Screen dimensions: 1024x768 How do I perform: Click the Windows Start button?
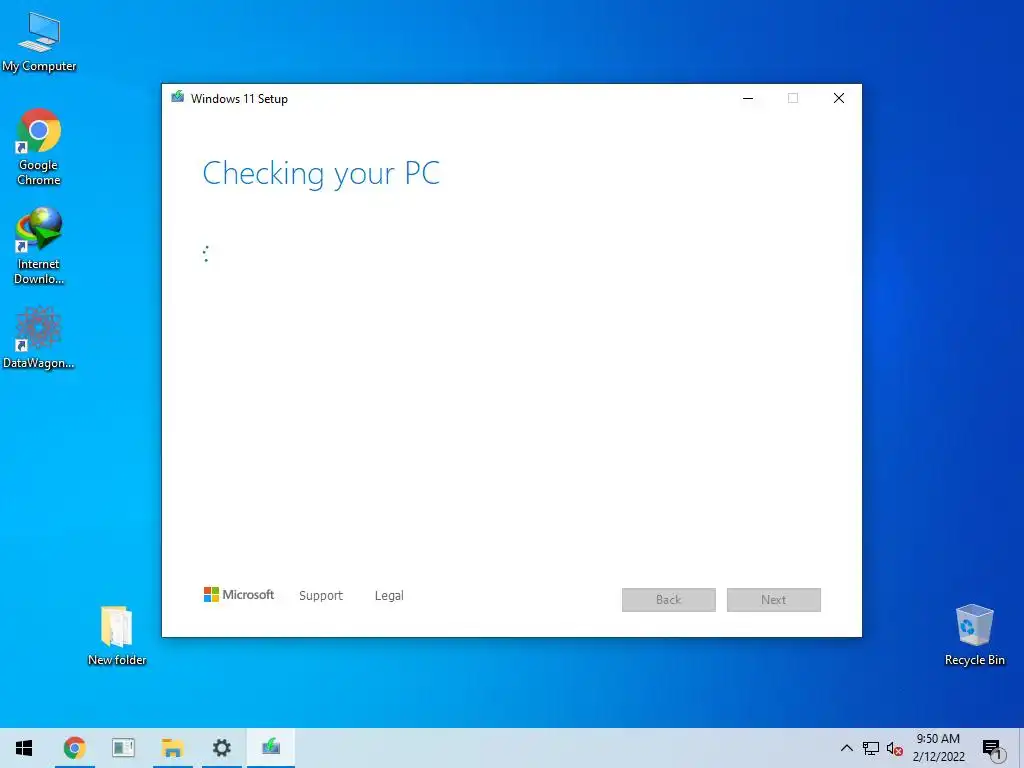click(24, 748)
